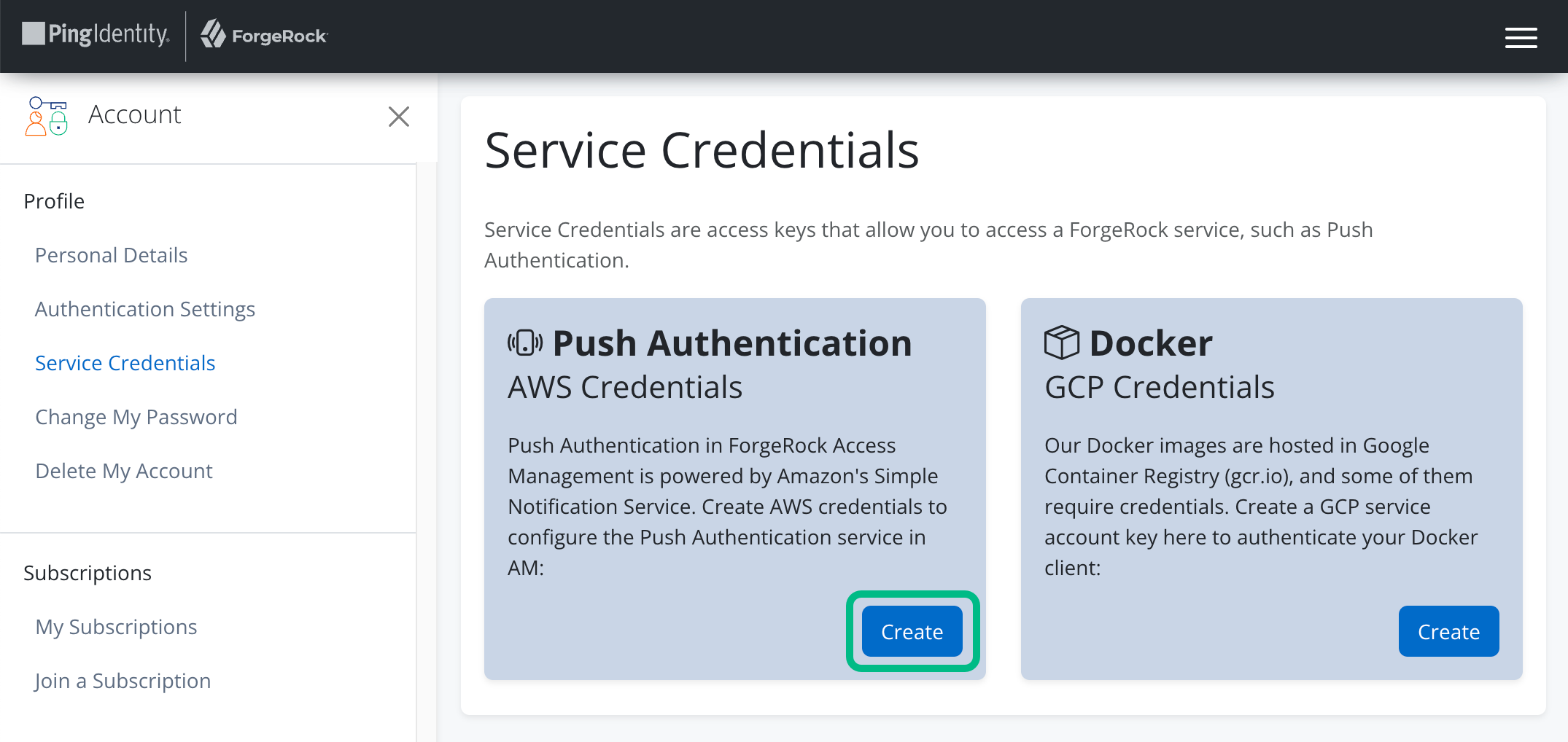1568x742 pixels.
Task: Click the Docker box icon
Action: point(1061,343)
